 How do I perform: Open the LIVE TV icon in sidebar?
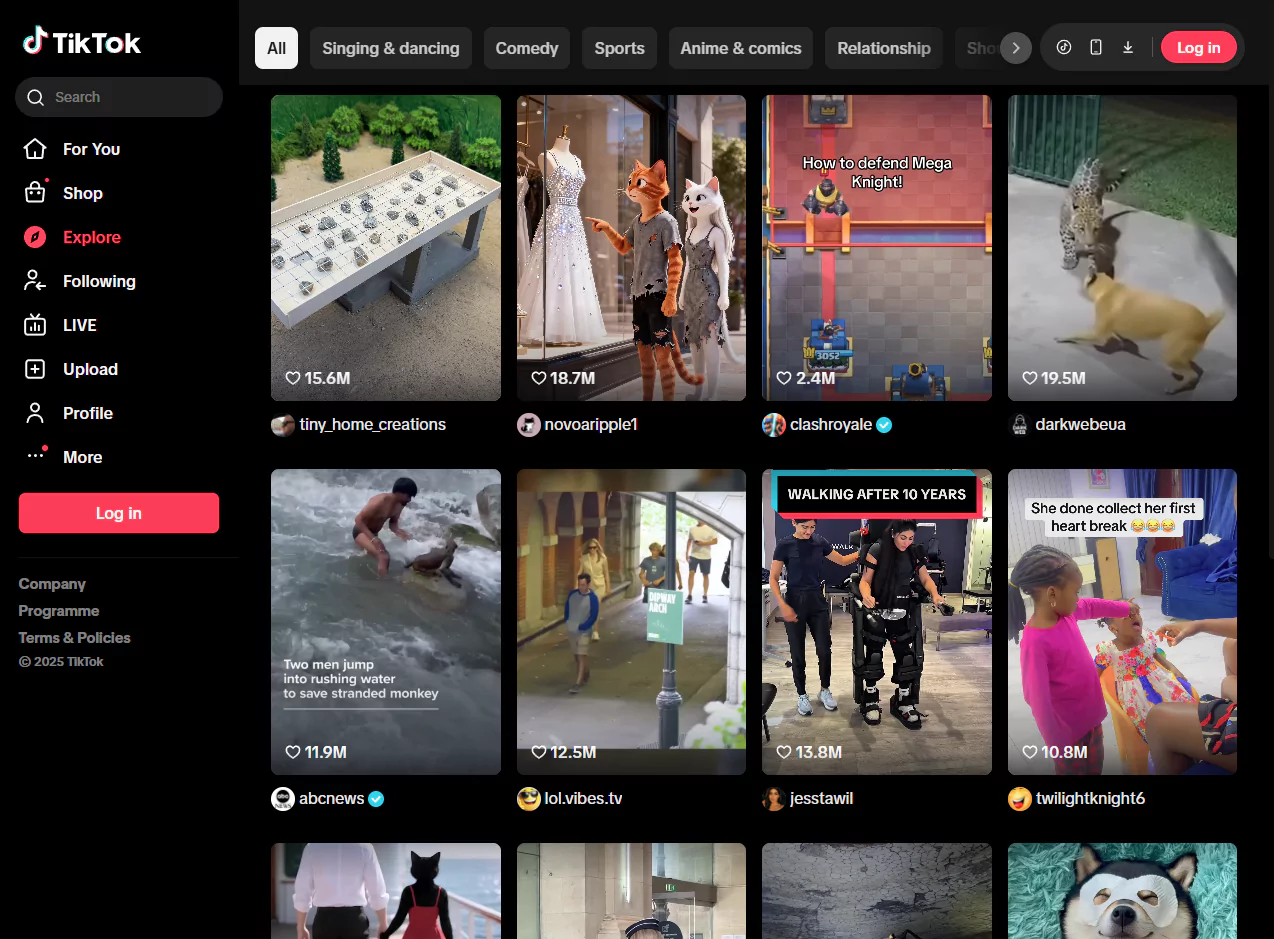pos(35,325)
